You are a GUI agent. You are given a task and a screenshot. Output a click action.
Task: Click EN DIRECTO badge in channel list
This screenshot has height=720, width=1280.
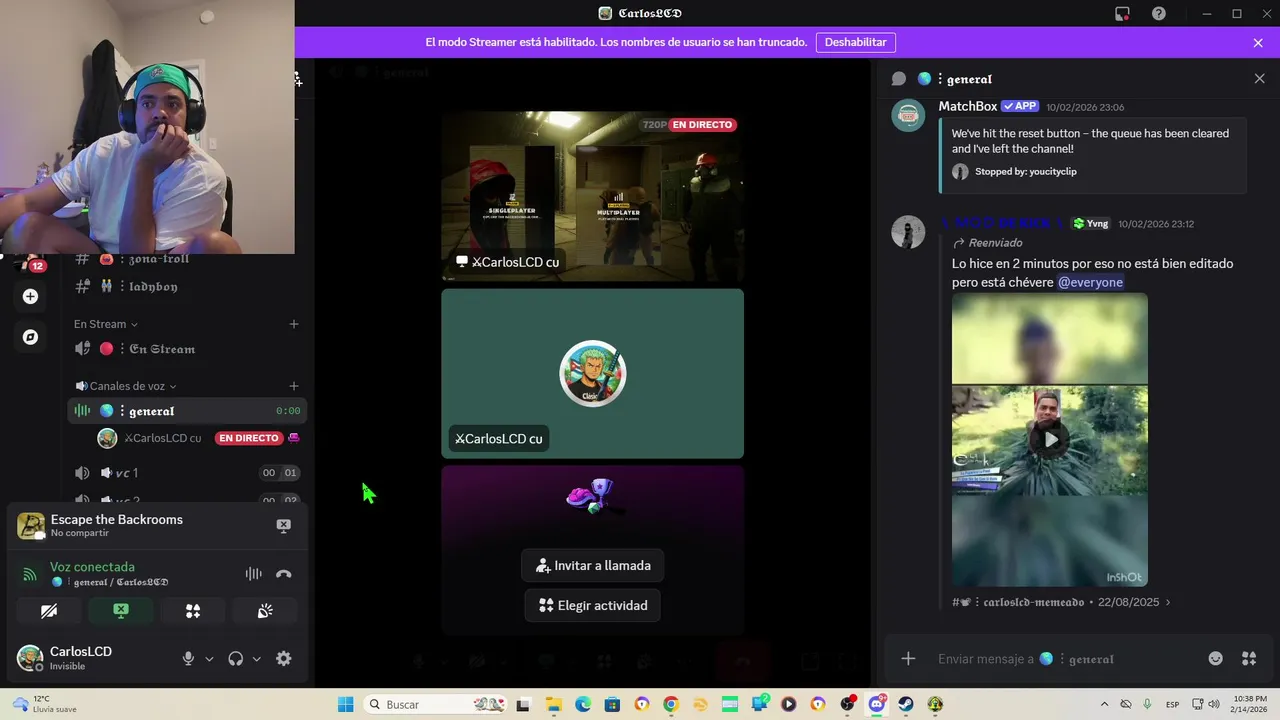pos(249,438)
